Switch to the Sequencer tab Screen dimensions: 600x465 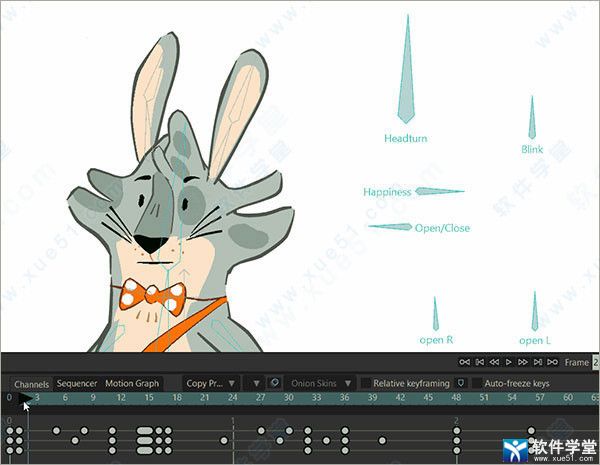(76, 383)
